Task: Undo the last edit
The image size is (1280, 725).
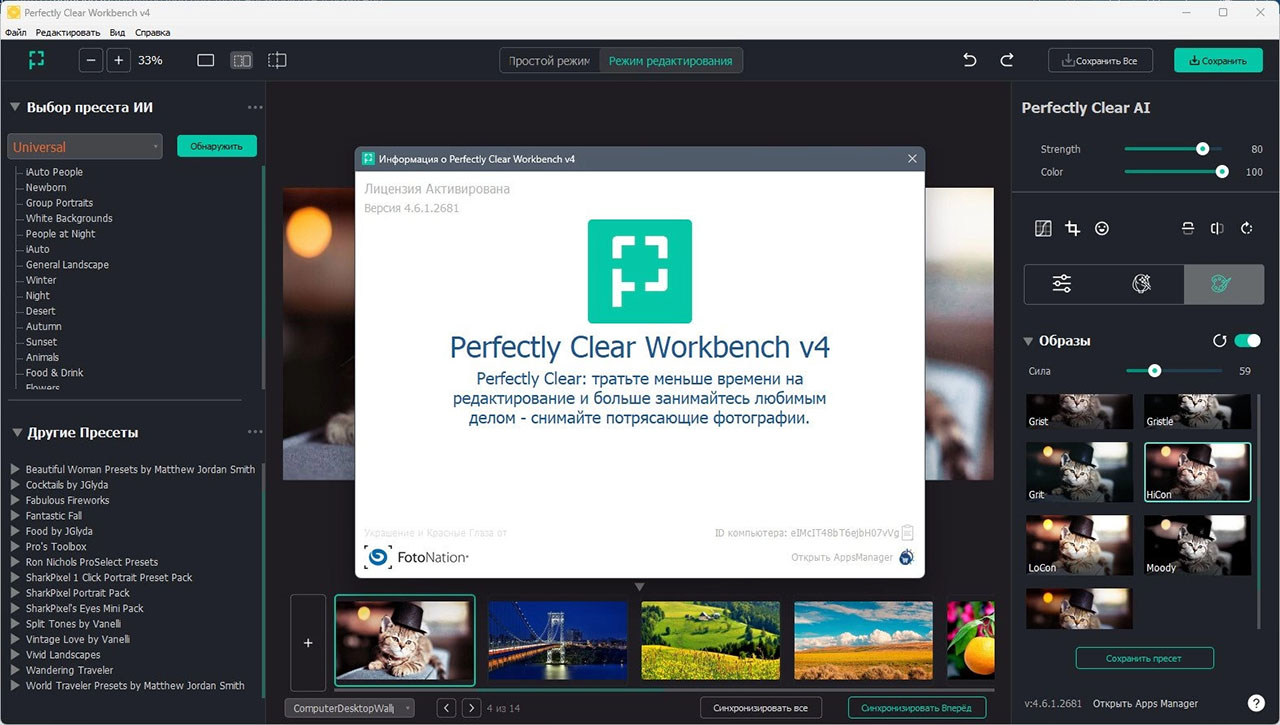Action: (x=969, y=60)
